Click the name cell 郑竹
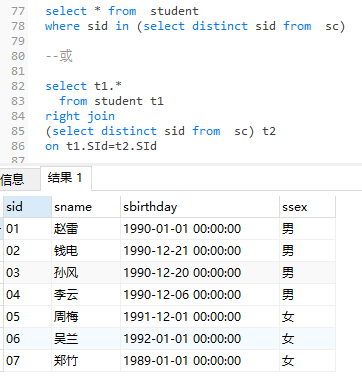Image resolution: width=362 pixels, height=381 pixels. (x=86, y=361)
